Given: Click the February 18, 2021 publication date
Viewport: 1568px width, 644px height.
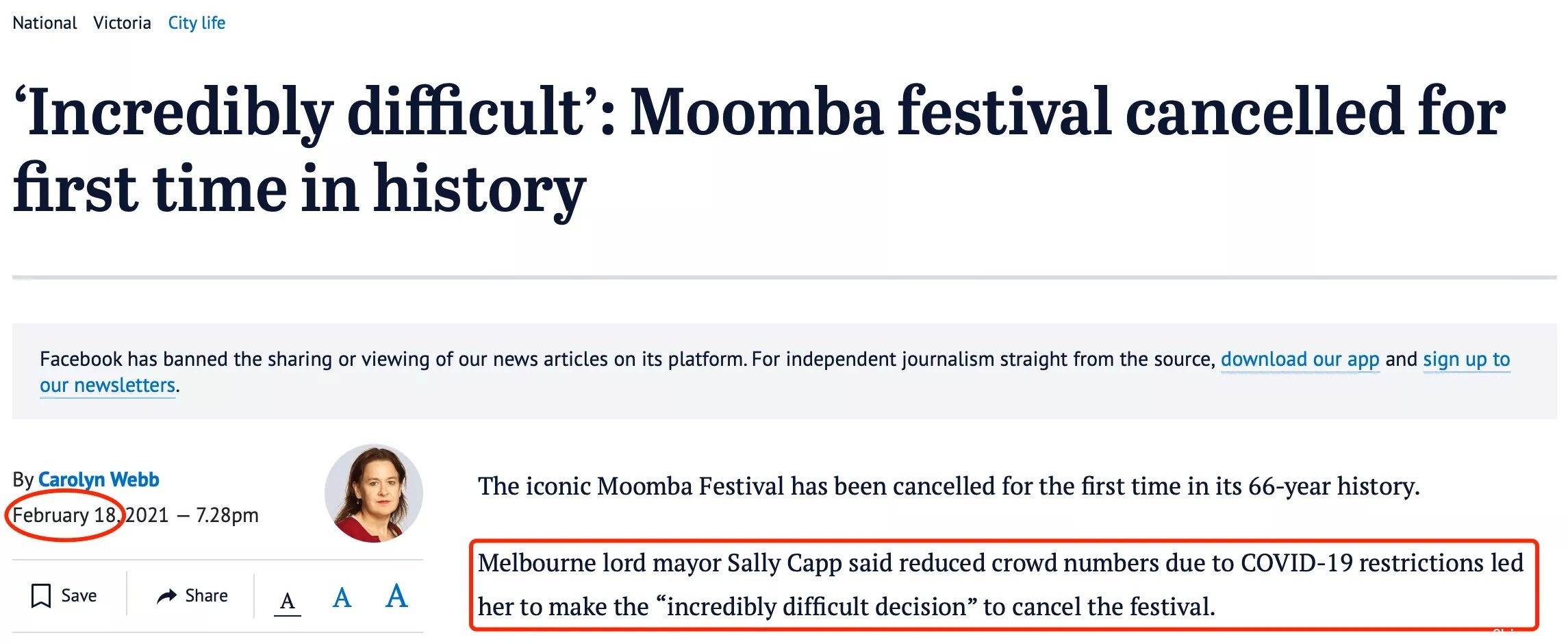Looking at the screenshot, I should coord(90,515).
